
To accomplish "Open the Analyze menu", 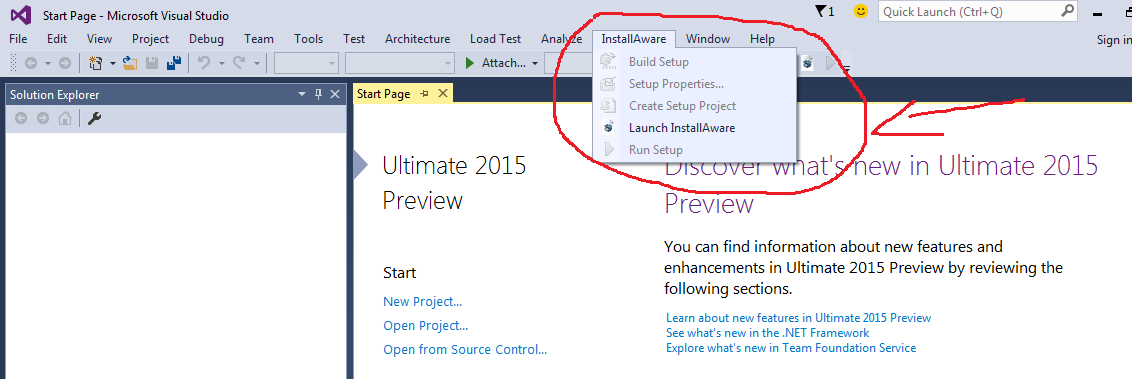I will (x=562, y=39).
